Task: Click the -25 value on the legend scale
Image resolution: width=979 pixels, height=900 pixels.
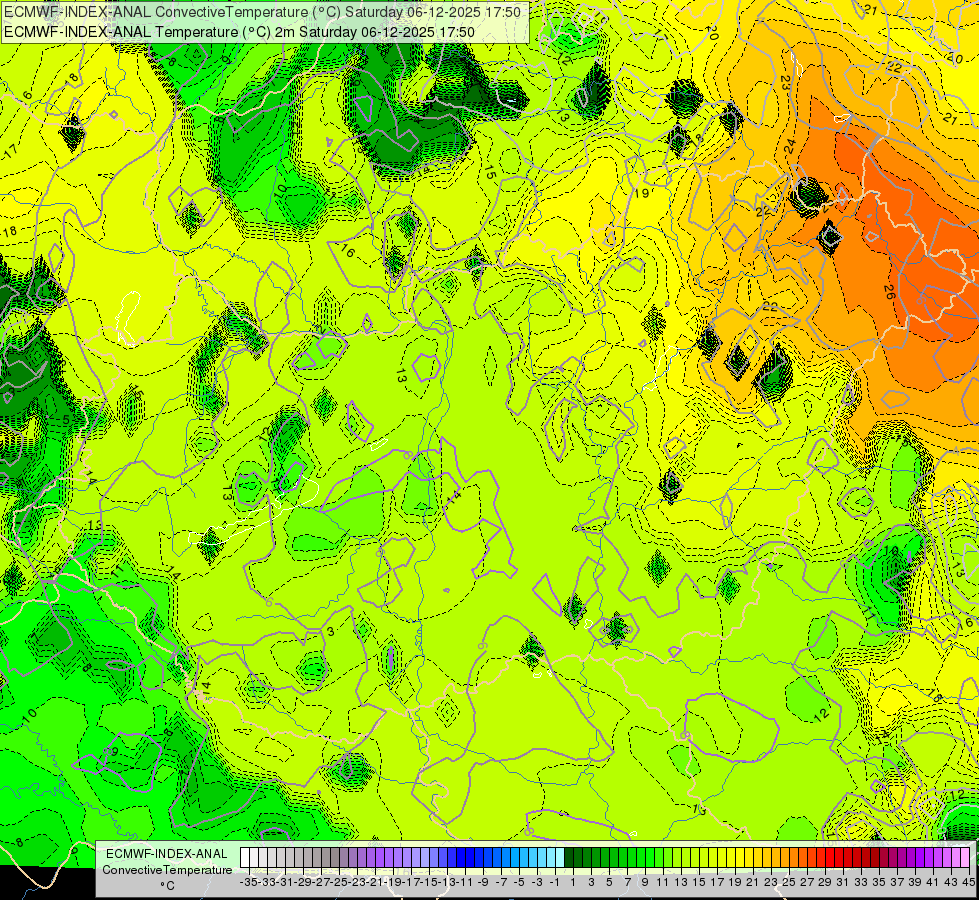Action: [339, 882]
